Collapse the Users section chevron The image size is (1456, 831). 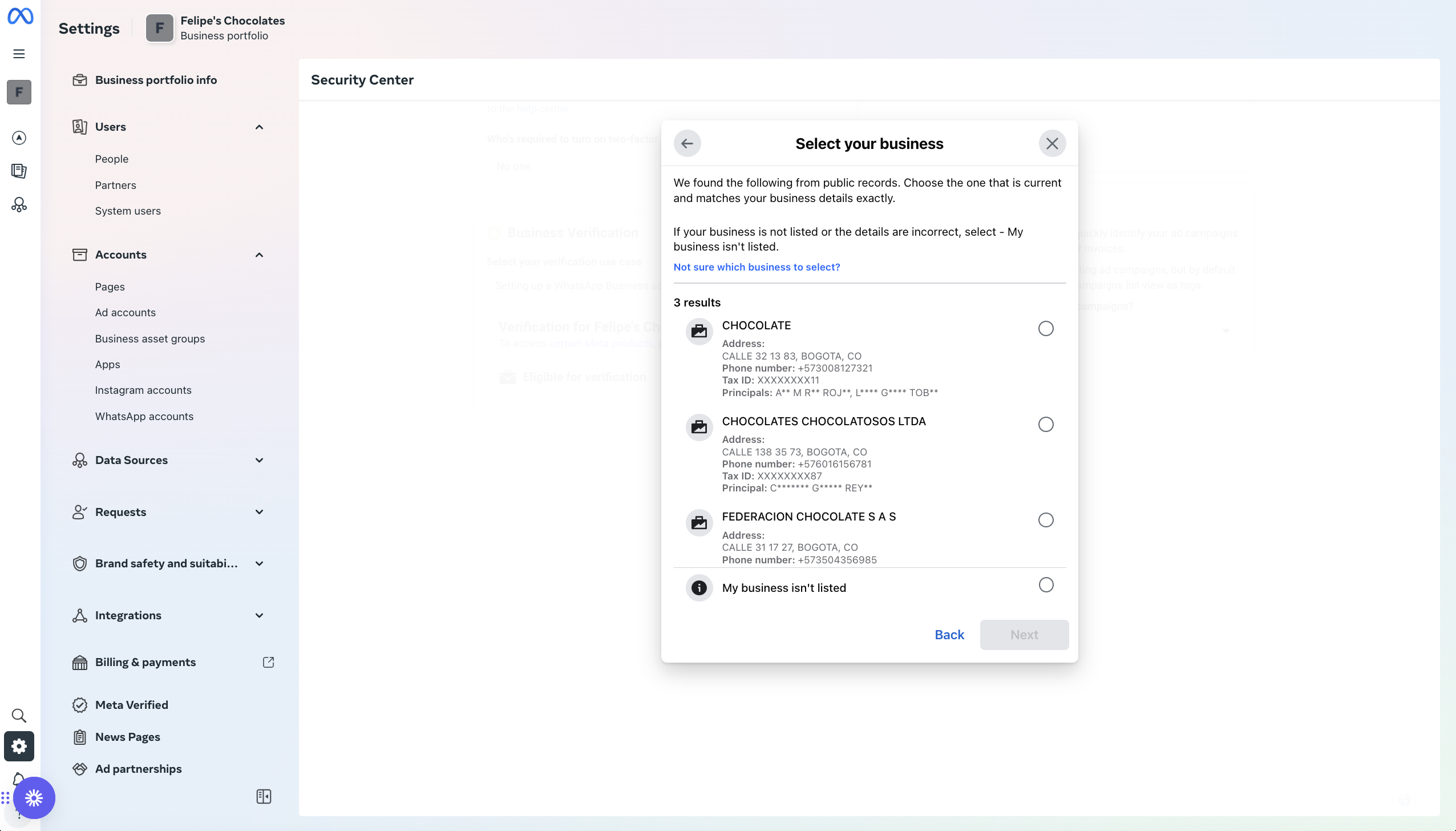[259, 127]
